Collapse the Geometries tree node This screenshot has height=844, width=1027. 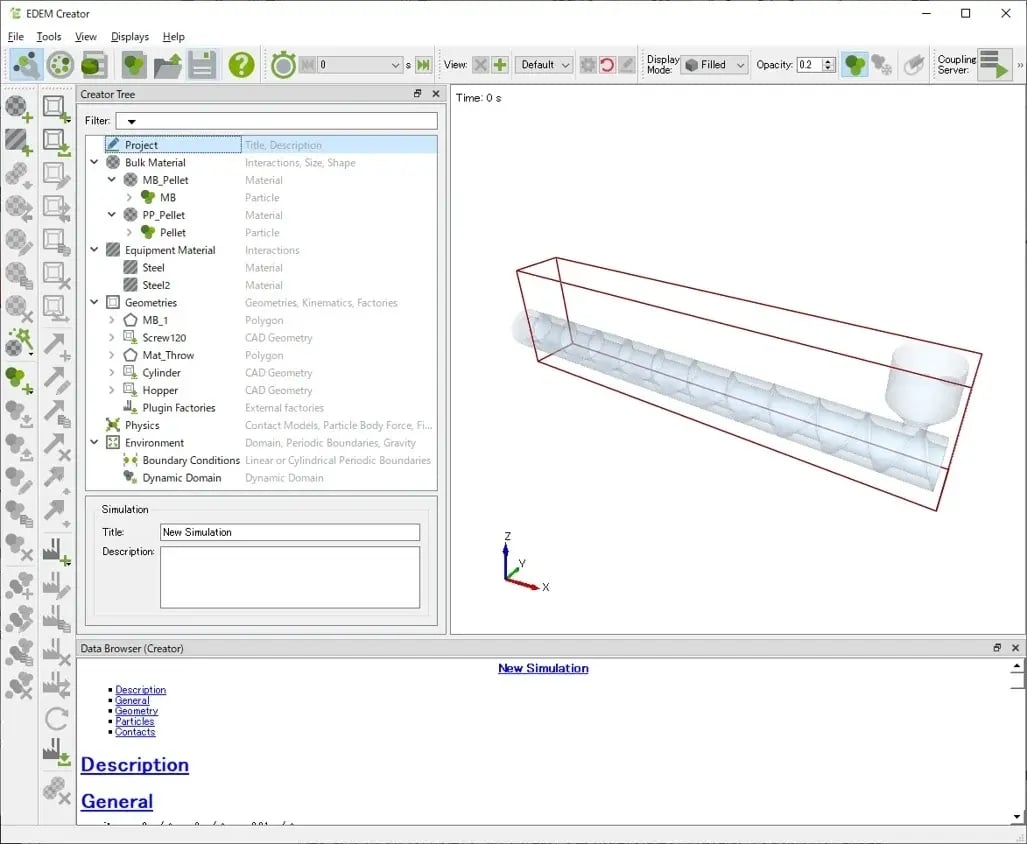coord(94,302)
